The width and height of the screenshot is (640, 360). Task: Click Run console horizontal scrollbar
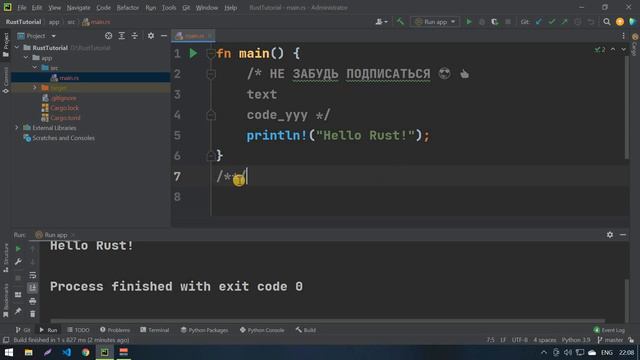coord(327,321)
